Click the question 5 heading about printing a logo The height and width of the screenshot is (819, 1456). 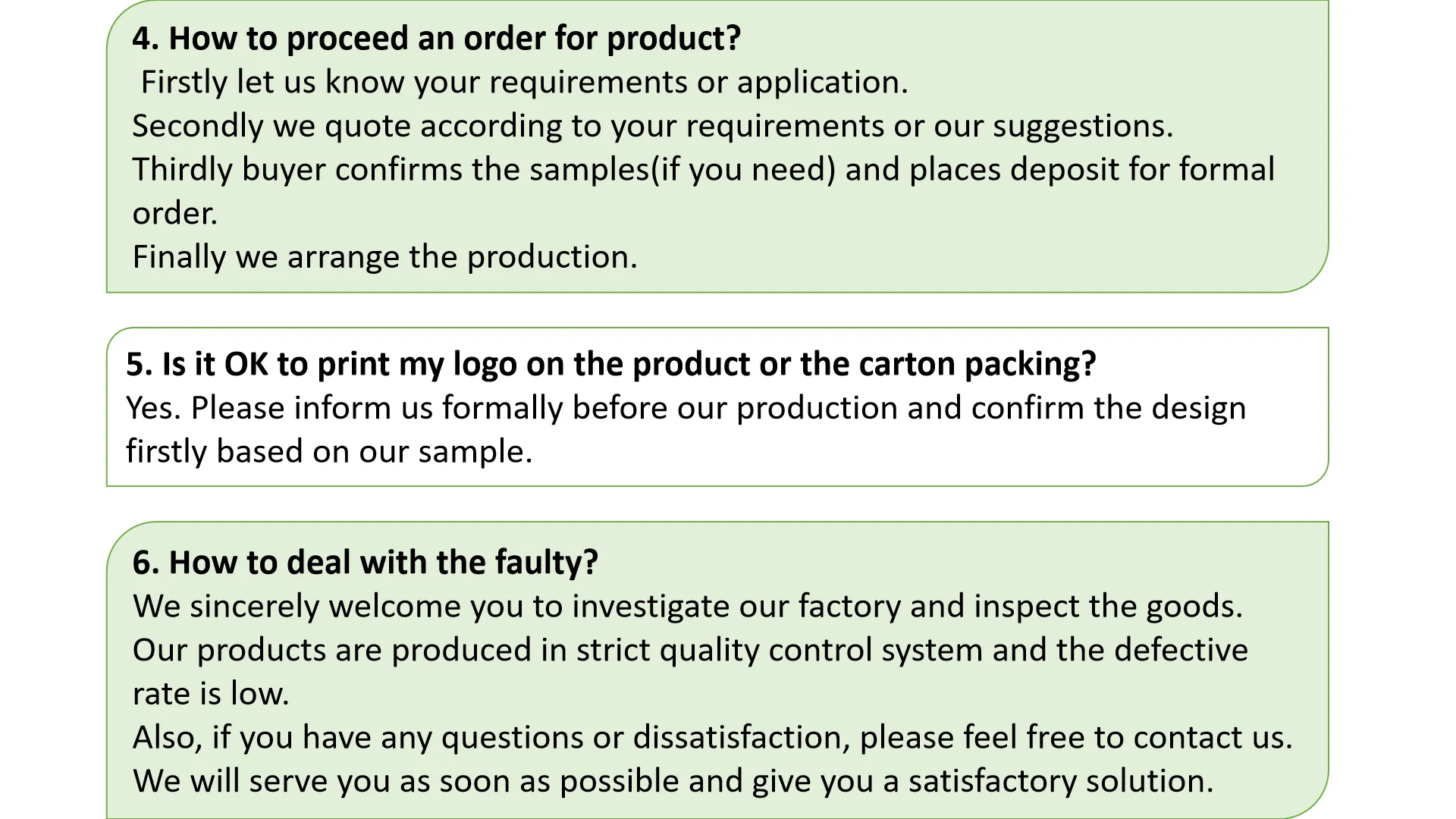click(x=610, y=365)
